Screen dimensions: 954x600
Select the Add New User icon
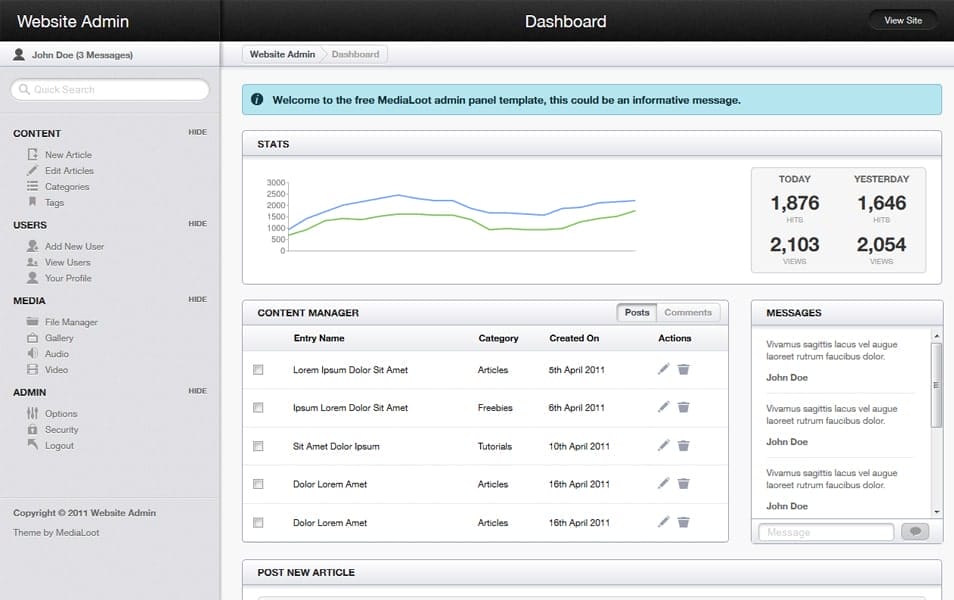pos(34,246)
